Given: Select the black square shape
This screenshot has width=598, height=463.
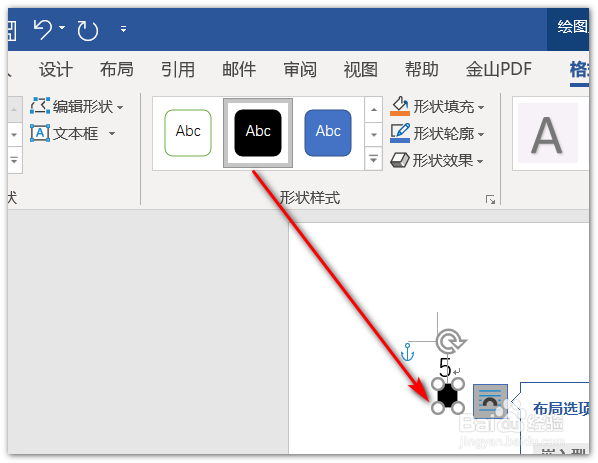Looking at the screenshot, I should (x=447, y=395).
